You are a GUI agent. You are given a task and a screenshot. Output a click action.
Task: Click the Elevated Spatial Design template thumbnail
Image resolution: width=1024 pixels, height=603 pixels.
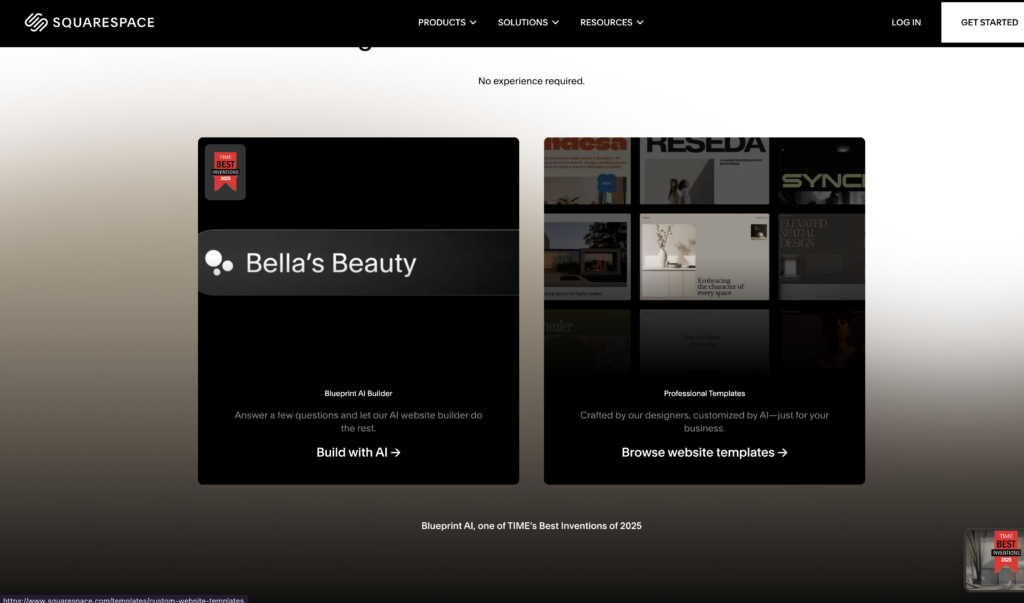[x=821, y=256]
